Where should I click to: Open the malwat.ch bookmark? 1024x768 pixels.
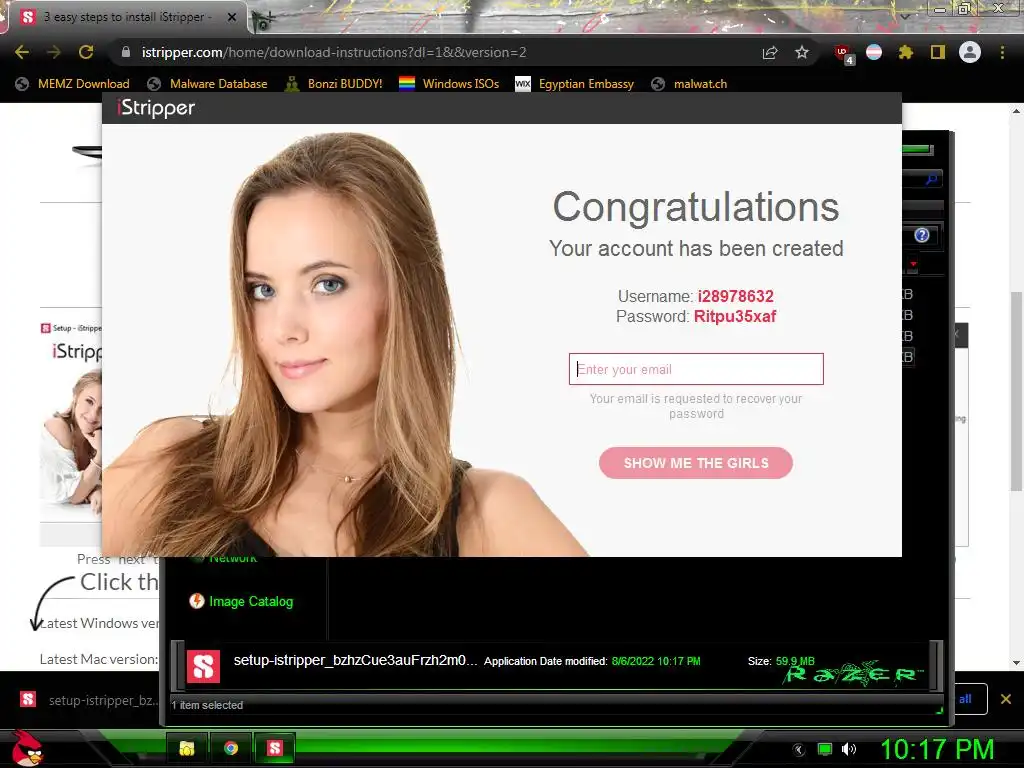[x=690, y=84]
